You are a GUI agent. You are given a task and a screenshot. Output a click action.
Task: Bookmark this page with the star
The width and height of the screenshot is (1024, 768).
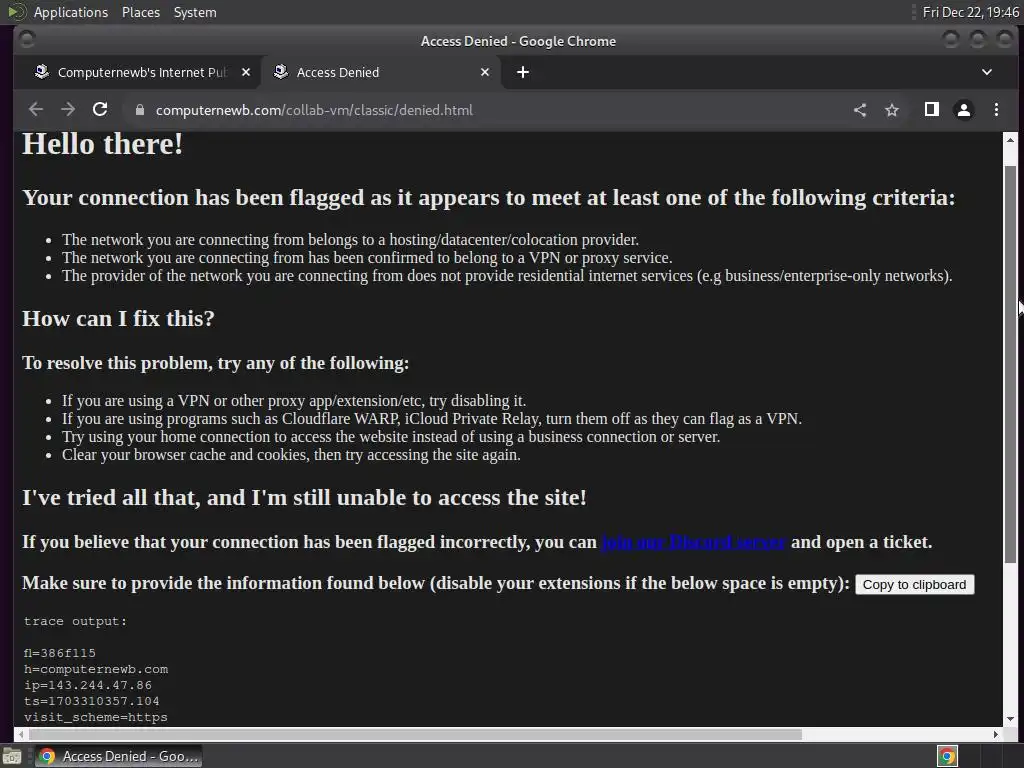tap(892, 110)
